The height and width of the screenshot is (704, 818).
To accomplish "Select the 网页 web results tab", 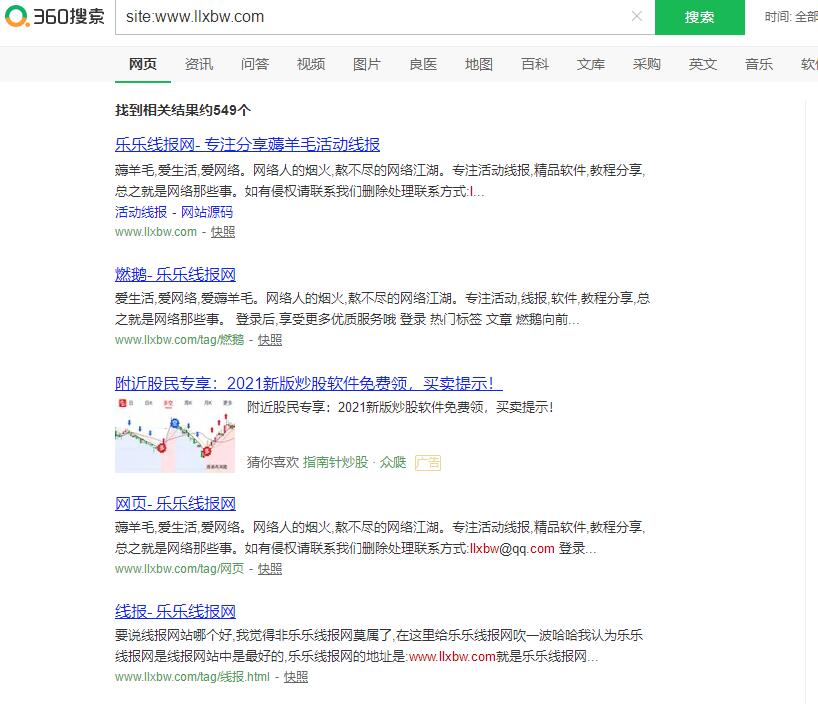I will 143,64.
